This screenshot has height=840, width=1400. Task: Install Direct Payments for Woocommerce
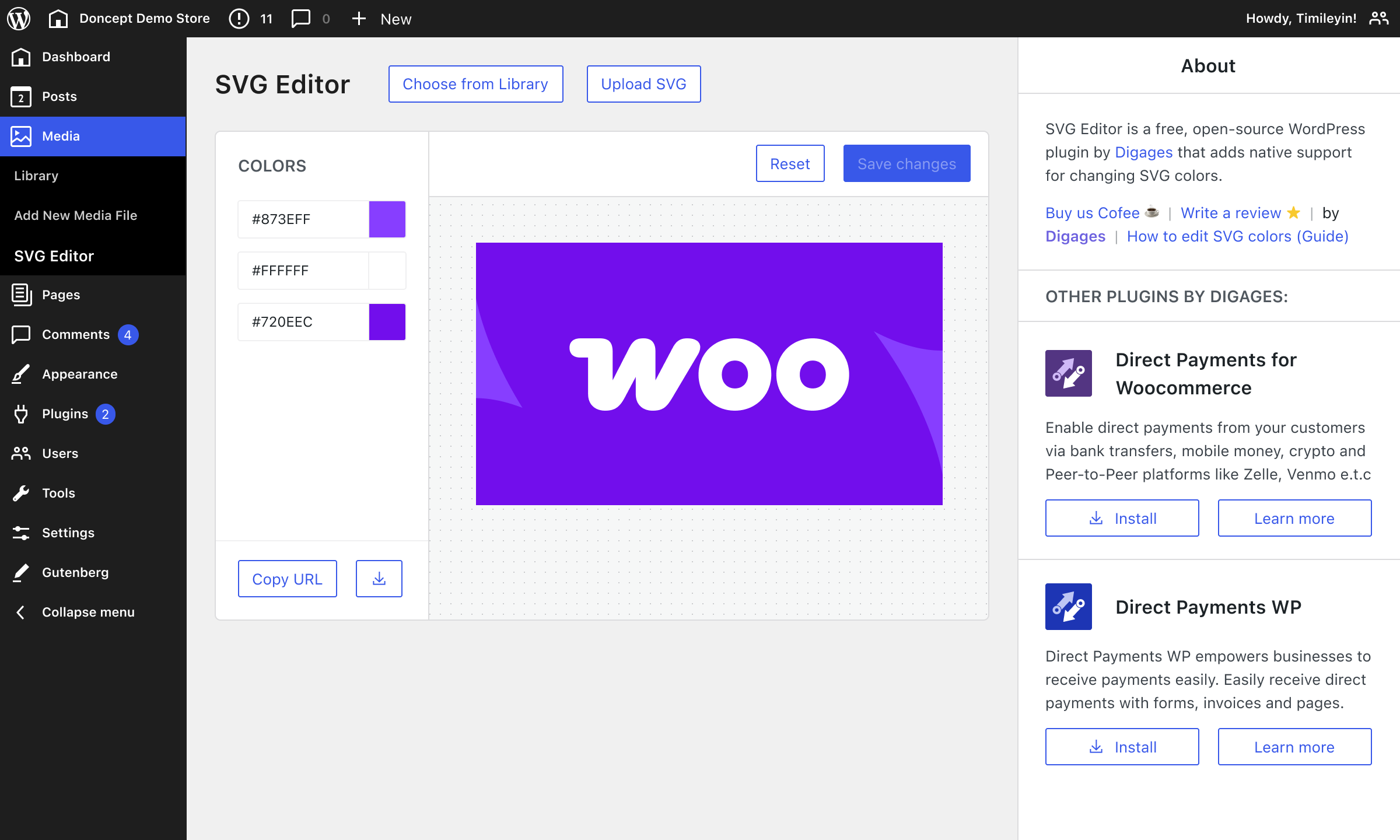(1122, 518)
